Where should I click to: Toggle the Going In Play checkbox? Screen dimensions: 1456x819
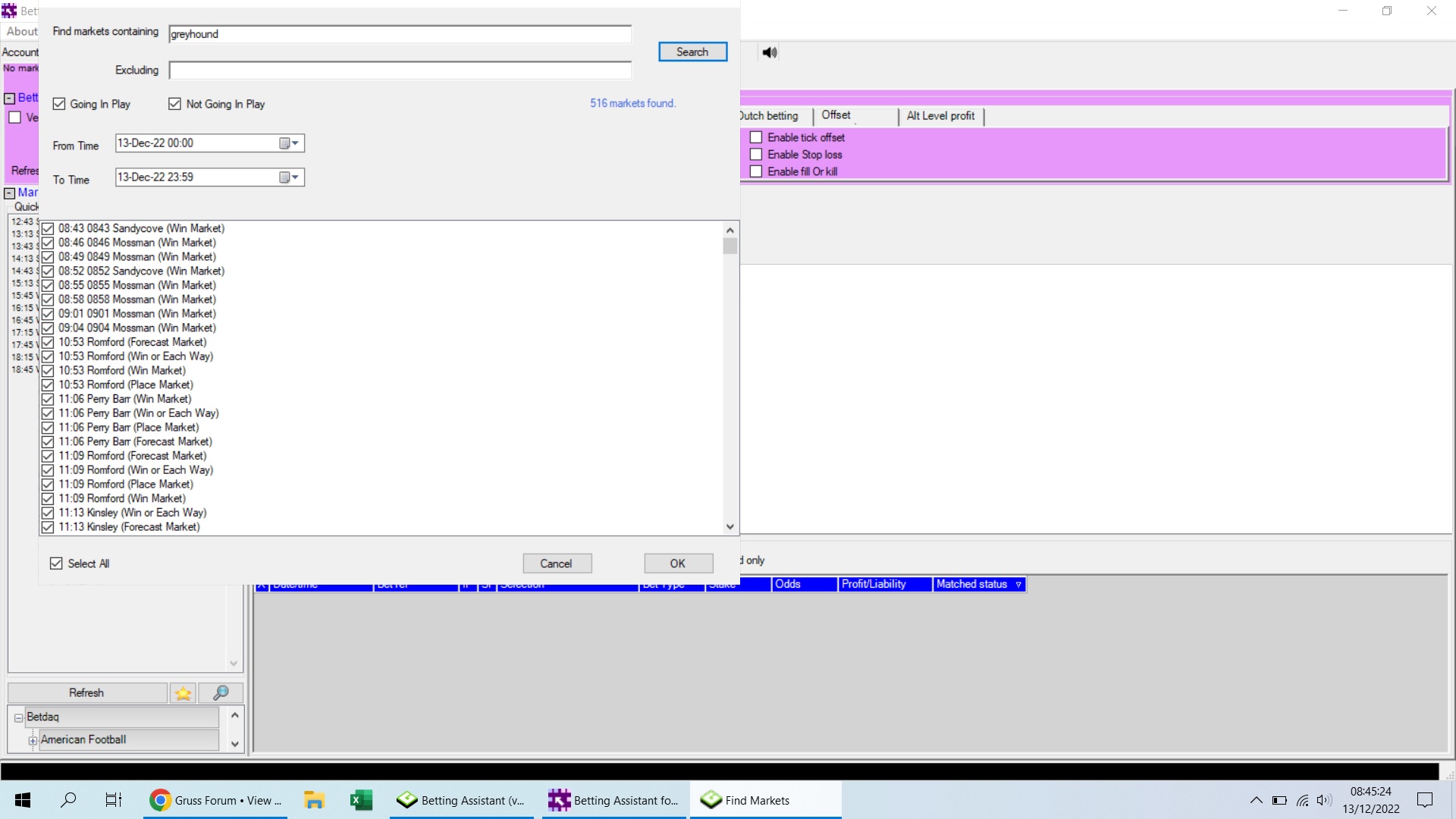coord(59,104)
